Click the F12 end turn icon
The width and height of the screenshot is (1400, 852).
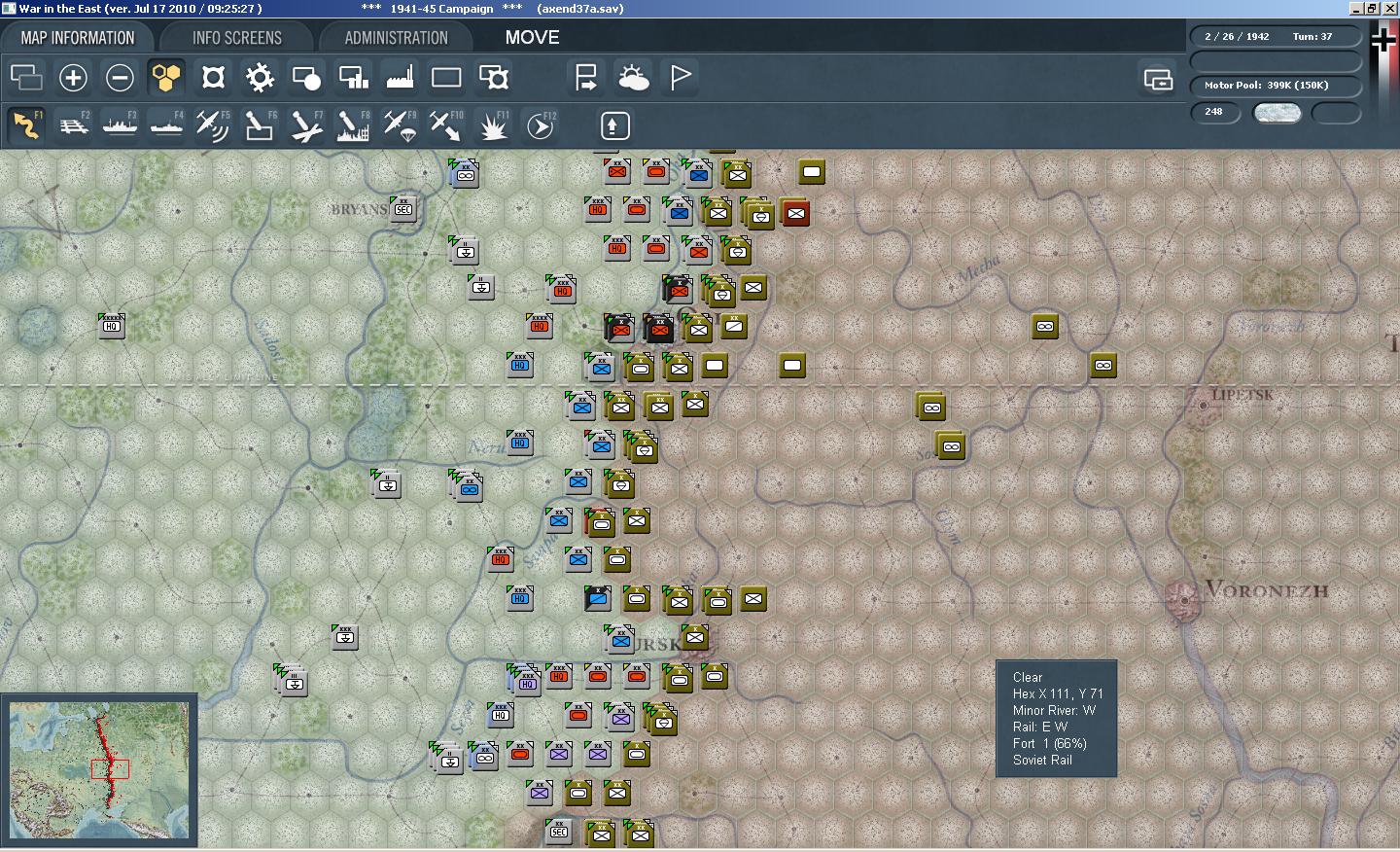(541, 125)
